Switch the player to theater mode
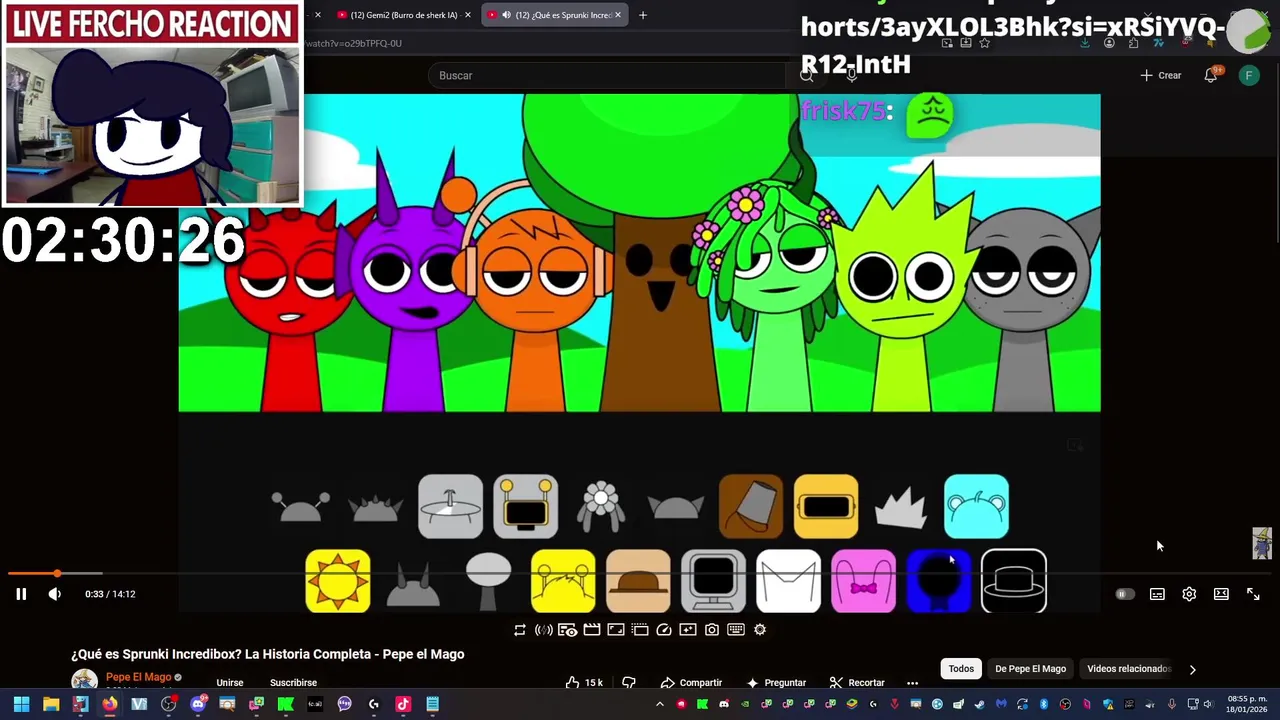 point(1221,594)
